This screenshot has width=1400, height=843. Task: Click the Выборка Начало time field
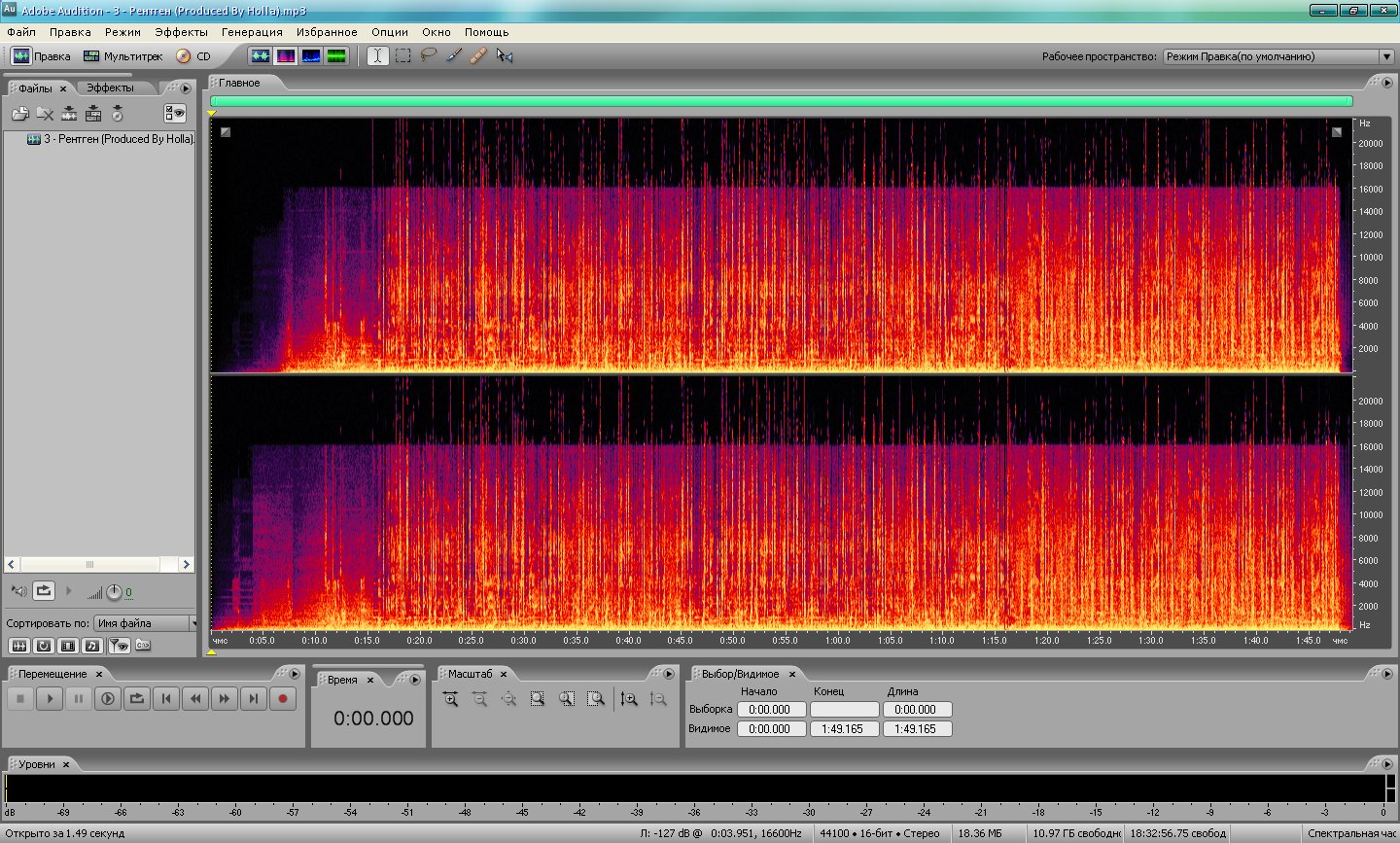771,710
